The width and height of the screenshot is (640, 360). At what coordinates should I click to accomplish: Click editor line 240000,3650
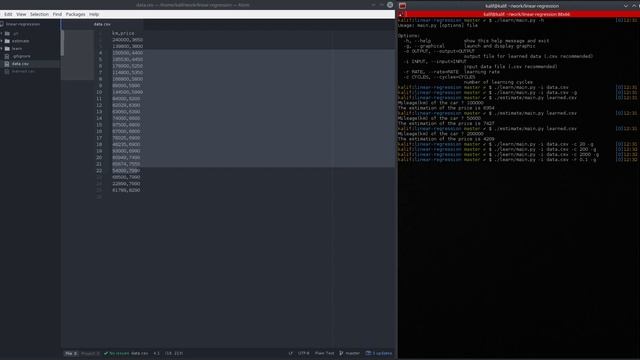tap(127, 40)
